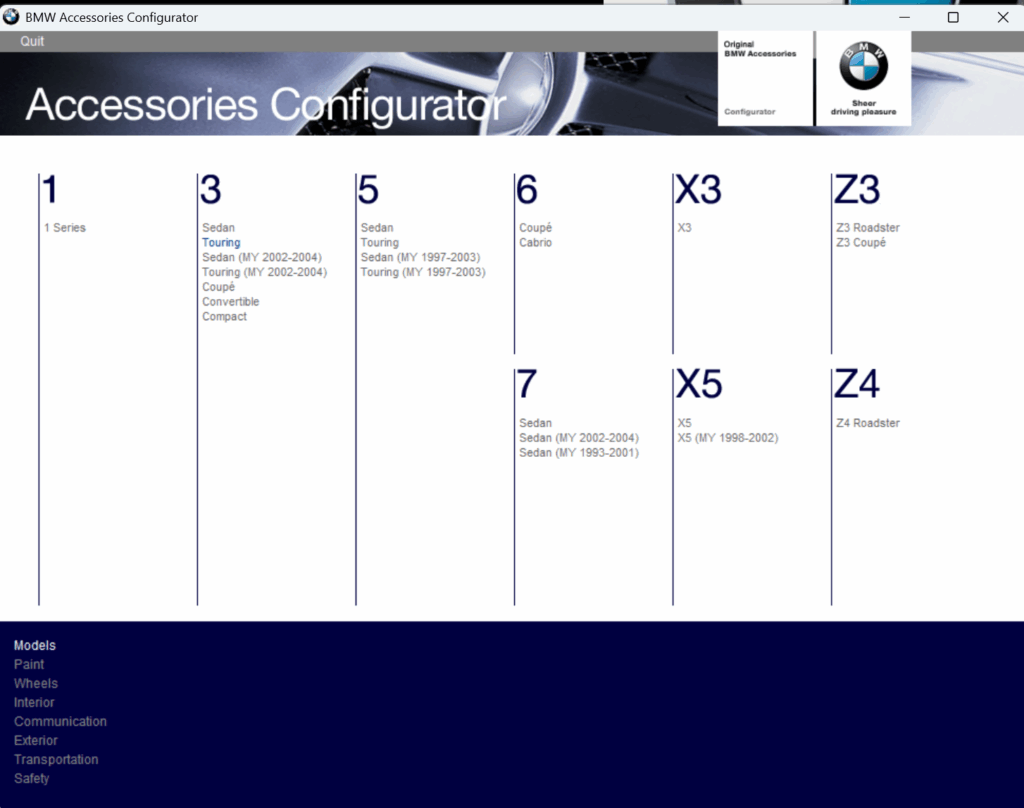
Task: Open 5 Series Sedan (MY 1997-2003)
Action: (x=420, y=257)
